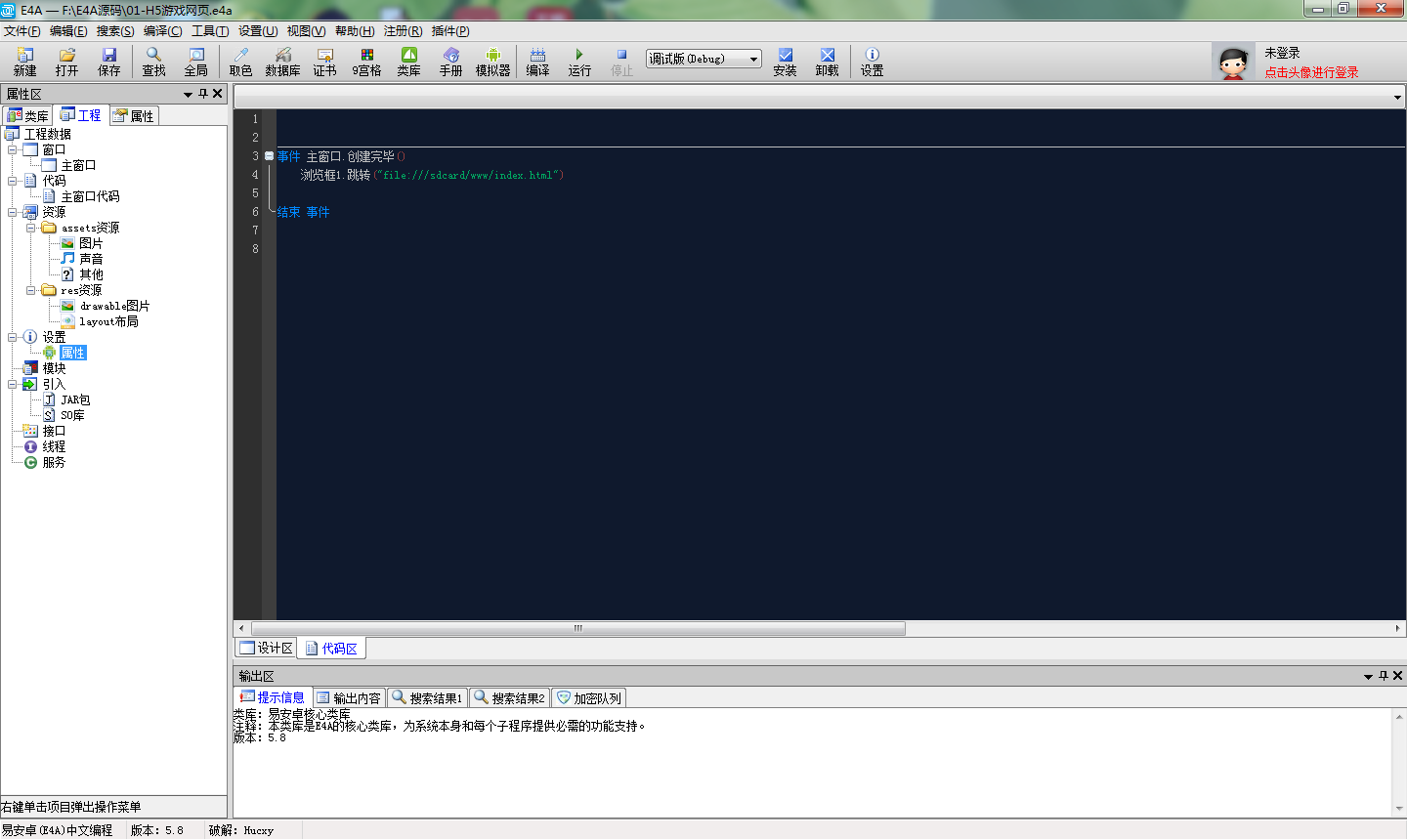Open the code editor's top dropdown arrow
The image size is (1407, 840).
1397,98
